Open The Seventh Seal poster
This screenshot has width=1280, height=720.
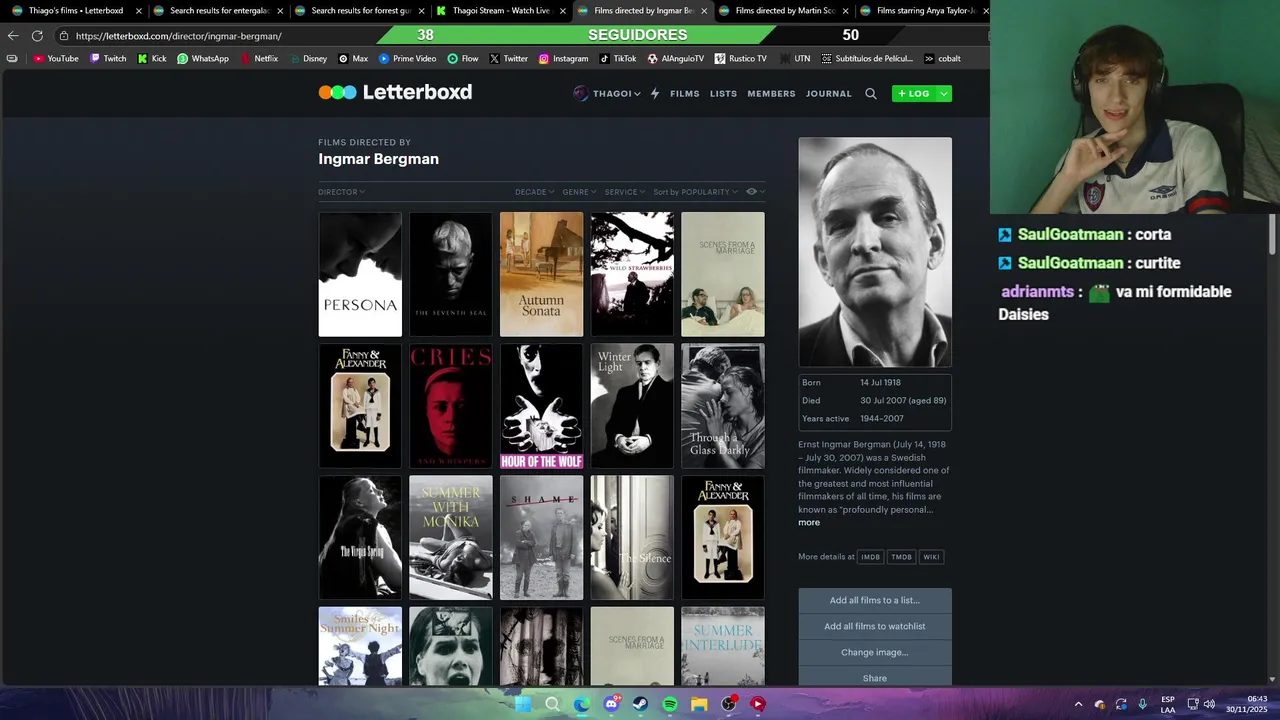[451, 274]
